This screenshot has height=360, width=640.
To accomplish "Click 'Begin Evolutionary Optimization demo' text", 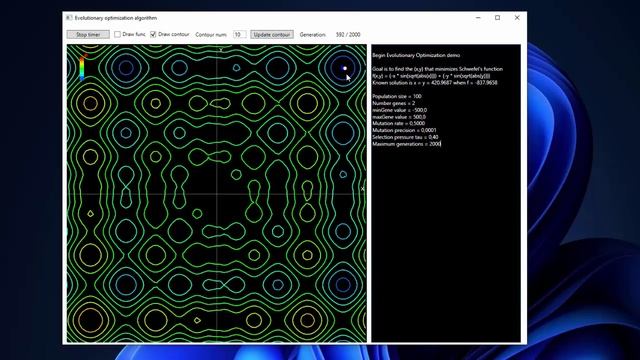I will [416, 55].
